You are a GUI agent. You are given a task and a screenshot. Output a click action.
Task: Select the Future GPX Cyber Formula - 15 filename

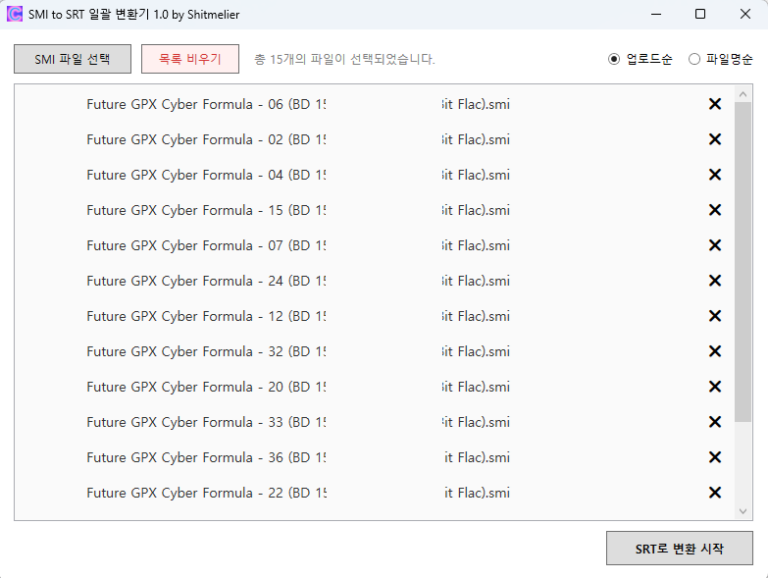pyautogui.click(x=298, y=210)
